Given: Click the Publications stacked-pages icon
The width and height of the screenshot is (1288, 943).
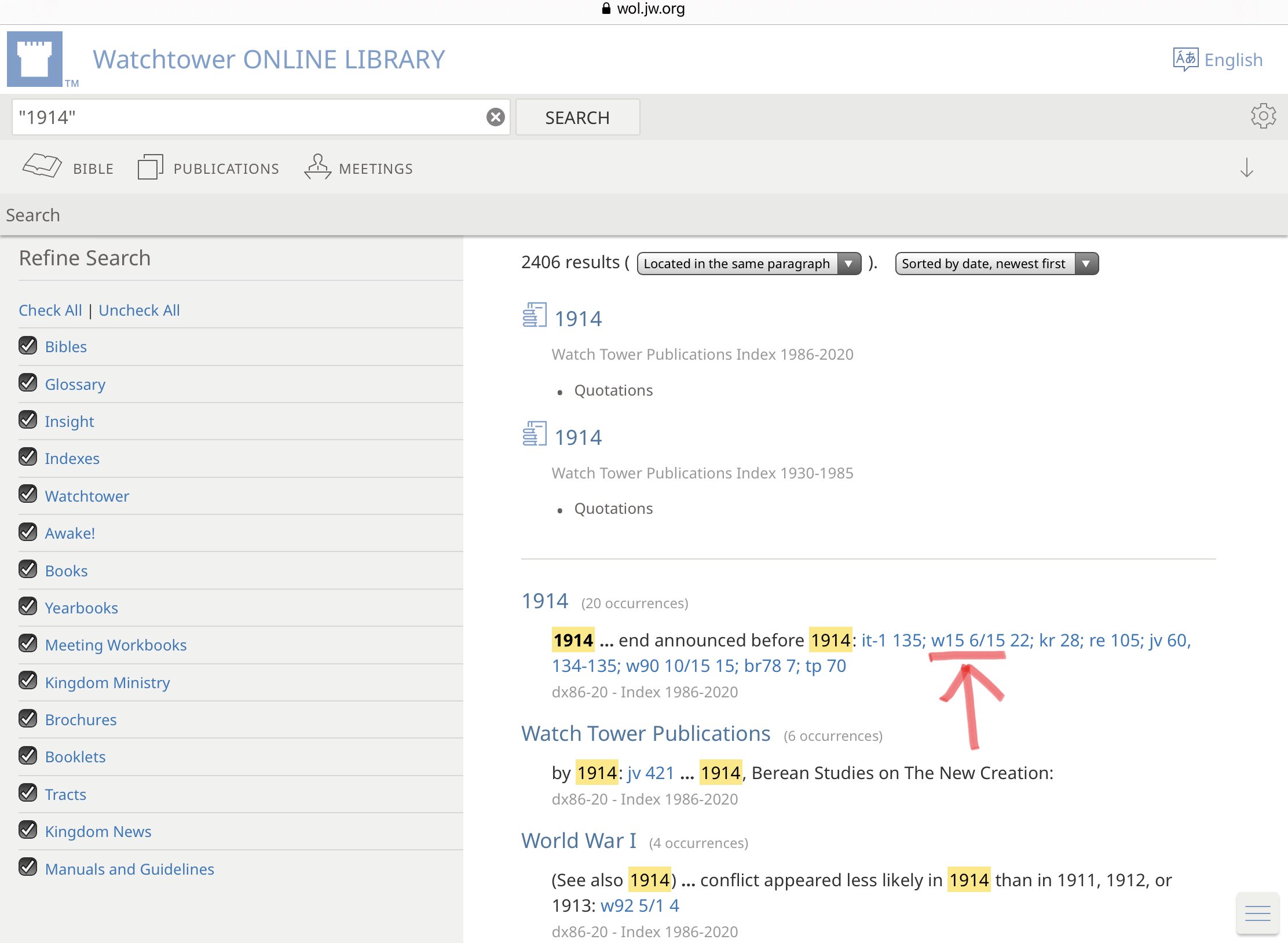Looking at the screenshot, I should (x=151, y=167).
